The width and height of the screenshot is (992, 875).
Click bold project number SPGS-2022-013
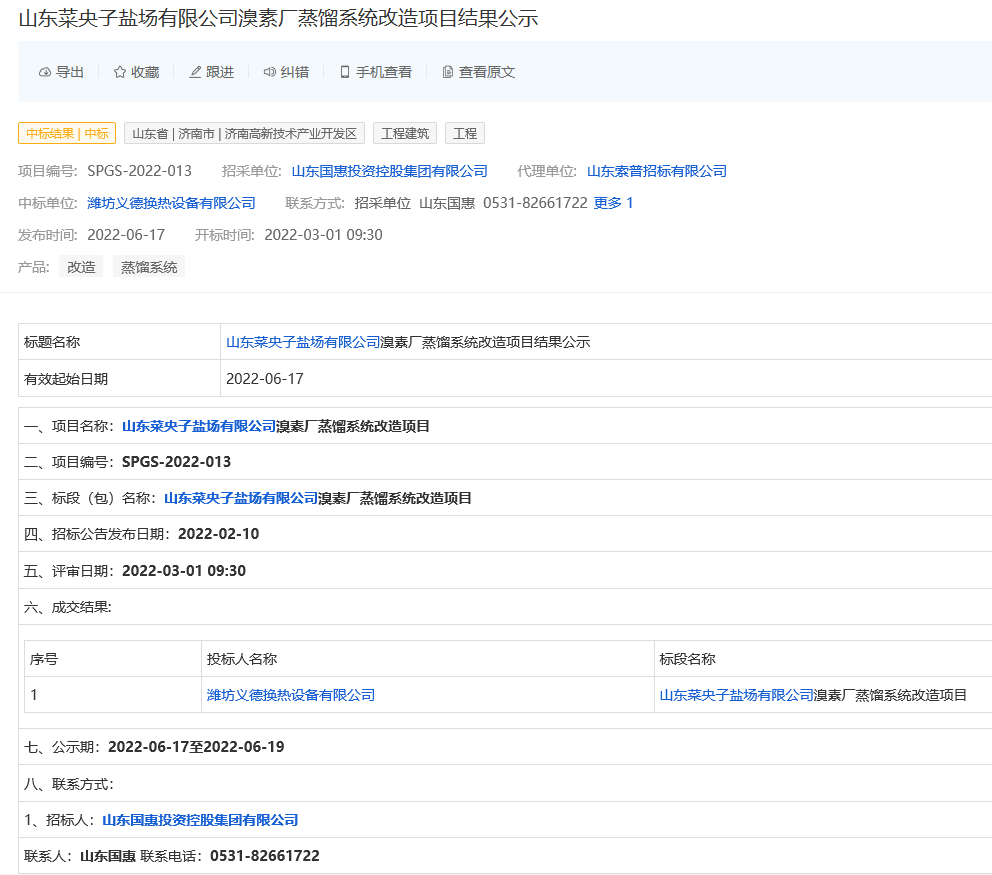click(x=177, y=462)
